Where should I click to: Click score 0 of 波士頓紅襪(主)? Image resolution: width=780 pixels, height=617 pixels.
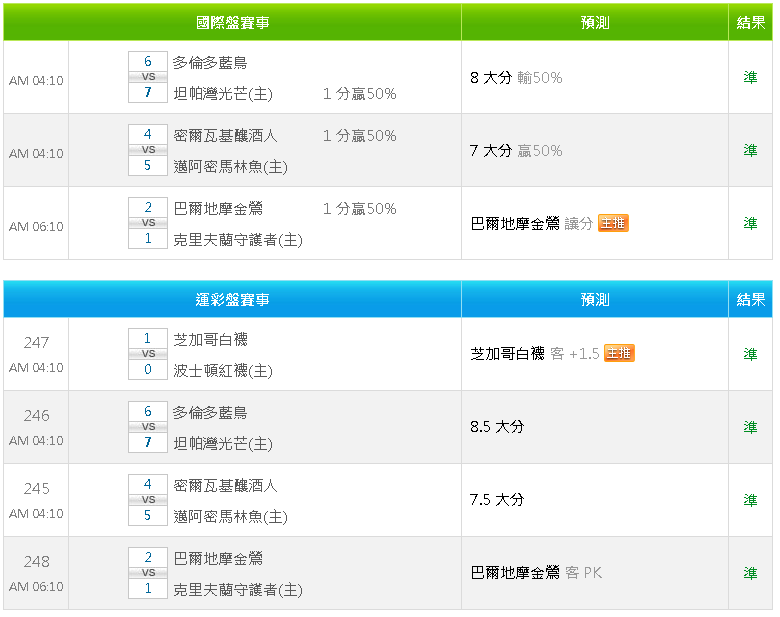click(148, 369)
